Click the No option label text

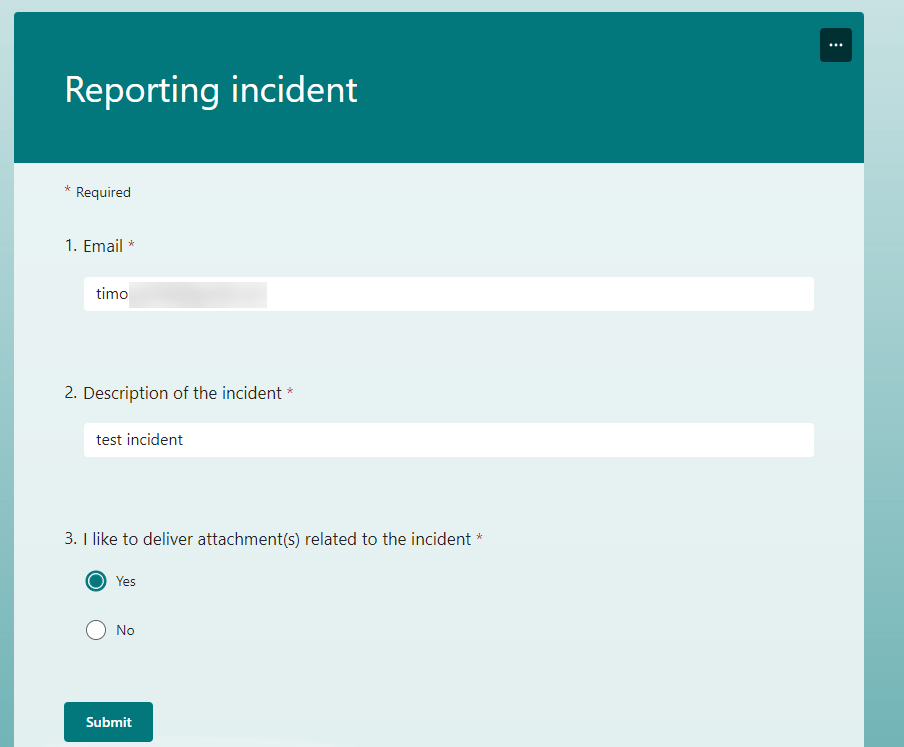point(125,630)
